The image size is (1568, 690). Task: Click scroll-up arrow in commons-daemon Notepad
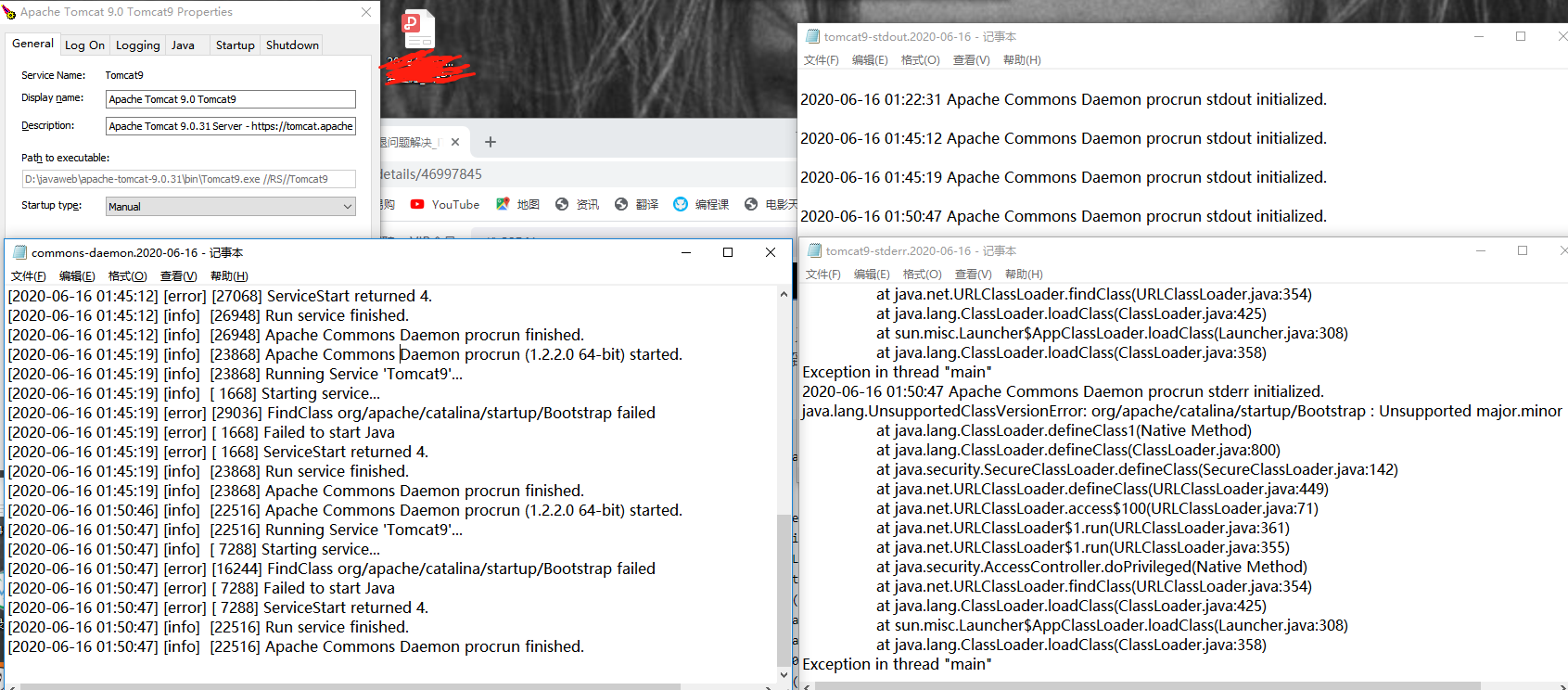tap(784, 294)
